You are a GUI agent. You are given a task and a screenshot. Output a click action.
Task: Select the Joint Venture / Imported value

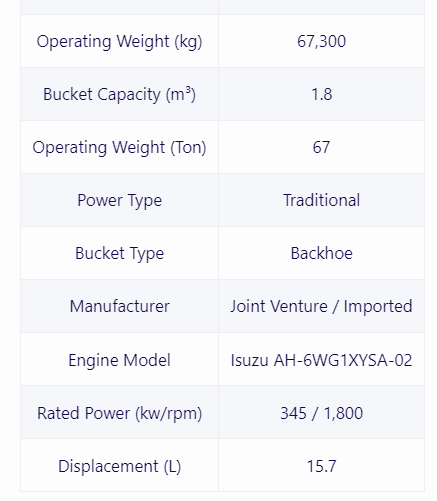pyautogui.click(x=321, y=306)
